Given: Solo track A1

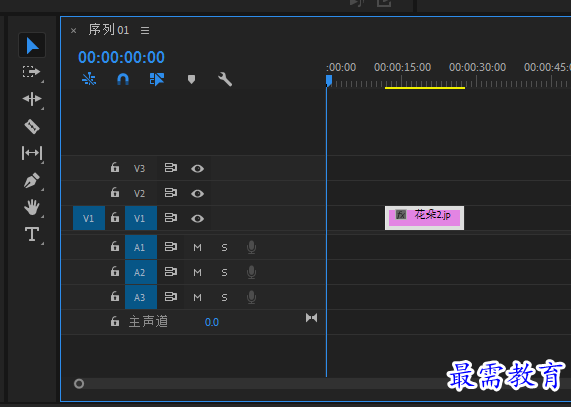Looking at the screenshot, I should pos(224,248).
